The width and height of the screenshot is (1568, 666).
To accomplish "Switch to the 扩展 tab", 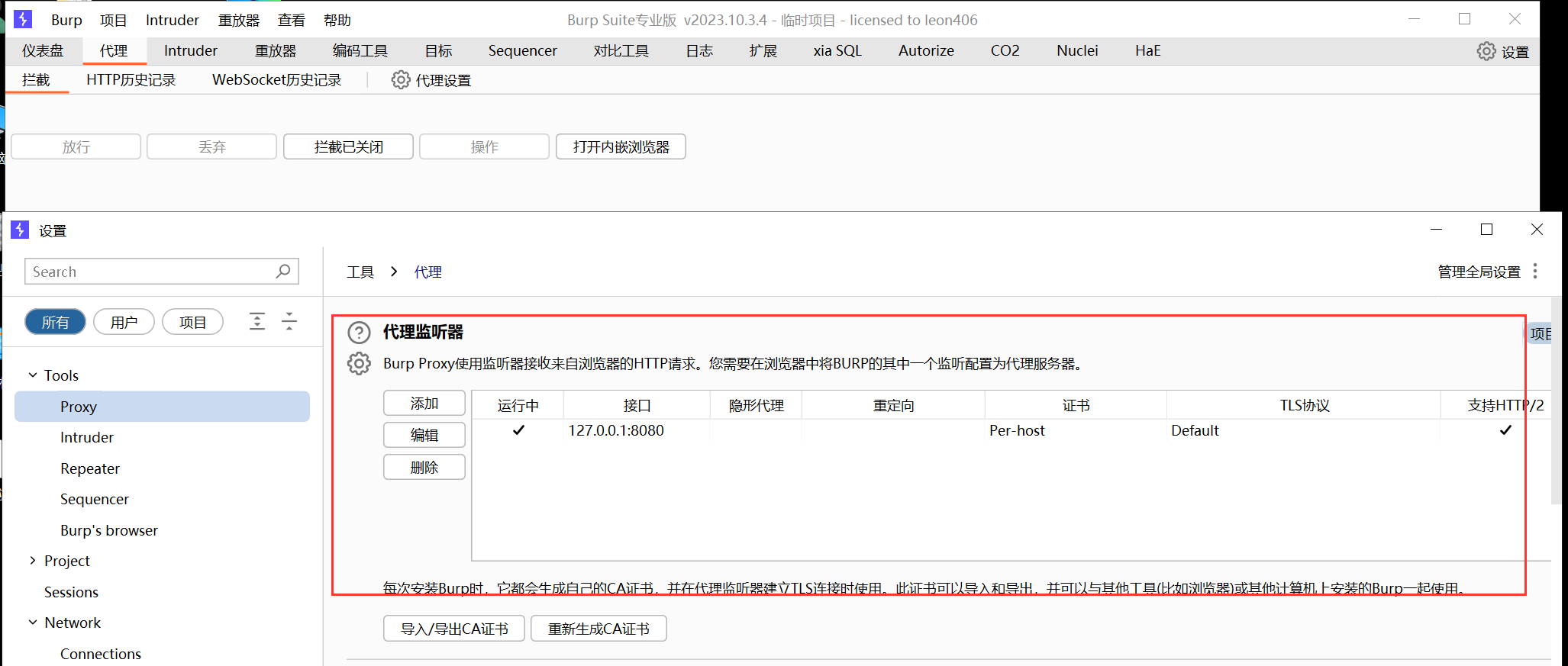I will tap(763, 50).
